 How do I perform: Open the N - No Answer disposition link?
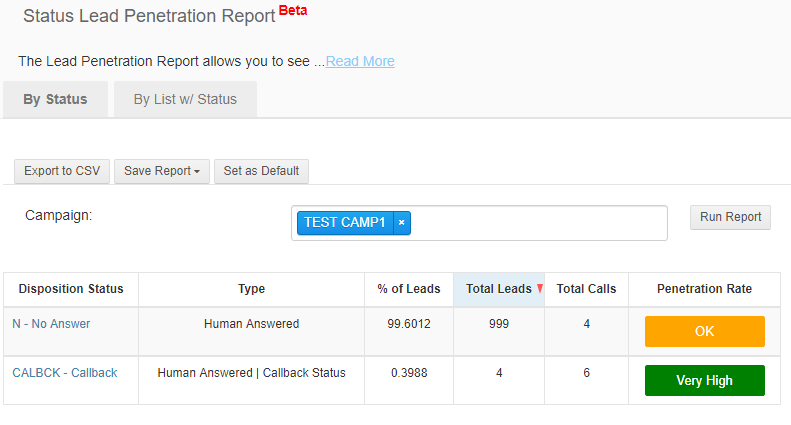50,324
